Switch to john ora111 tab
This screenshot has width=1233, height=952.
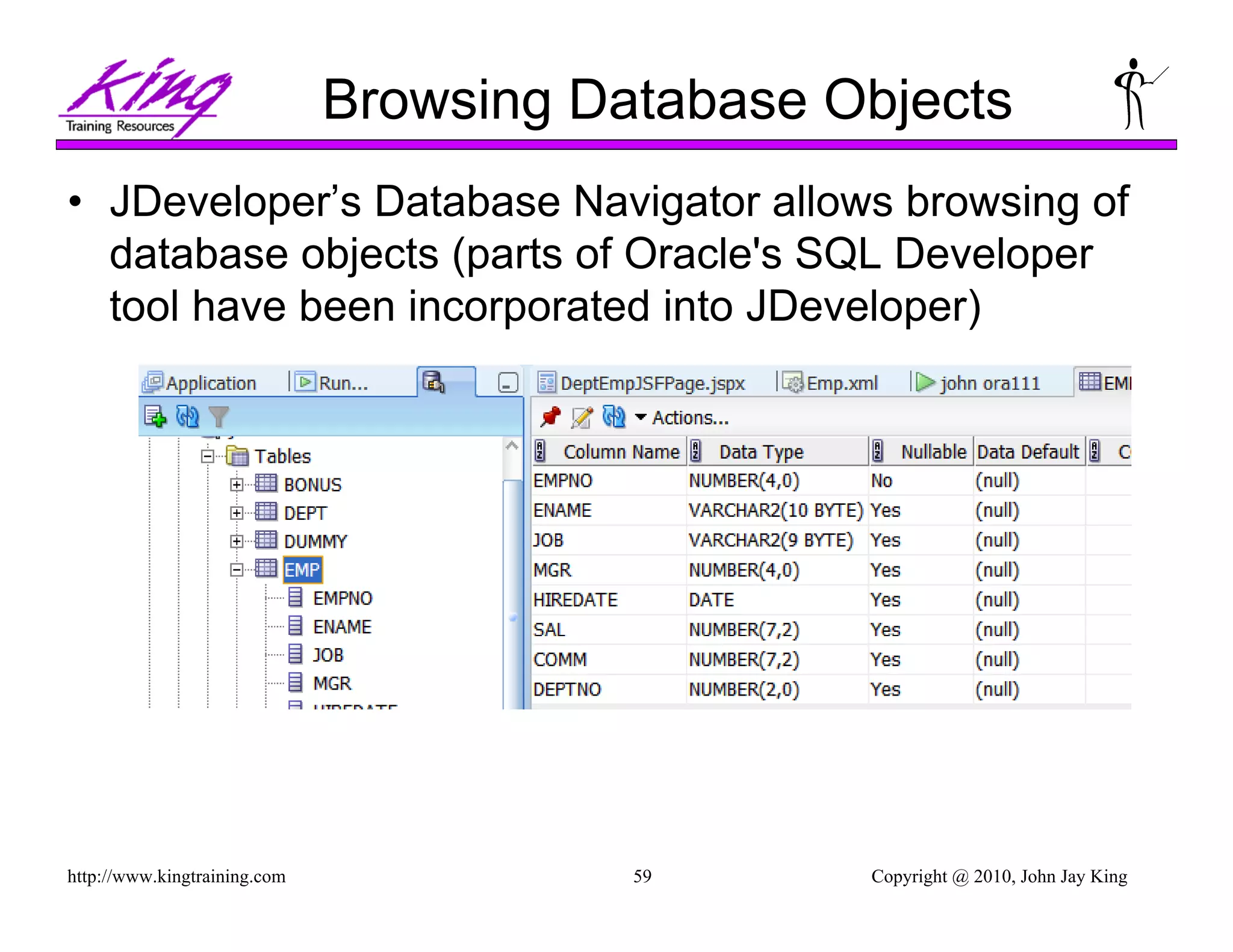pyautogui.click(x=978, y=383)
